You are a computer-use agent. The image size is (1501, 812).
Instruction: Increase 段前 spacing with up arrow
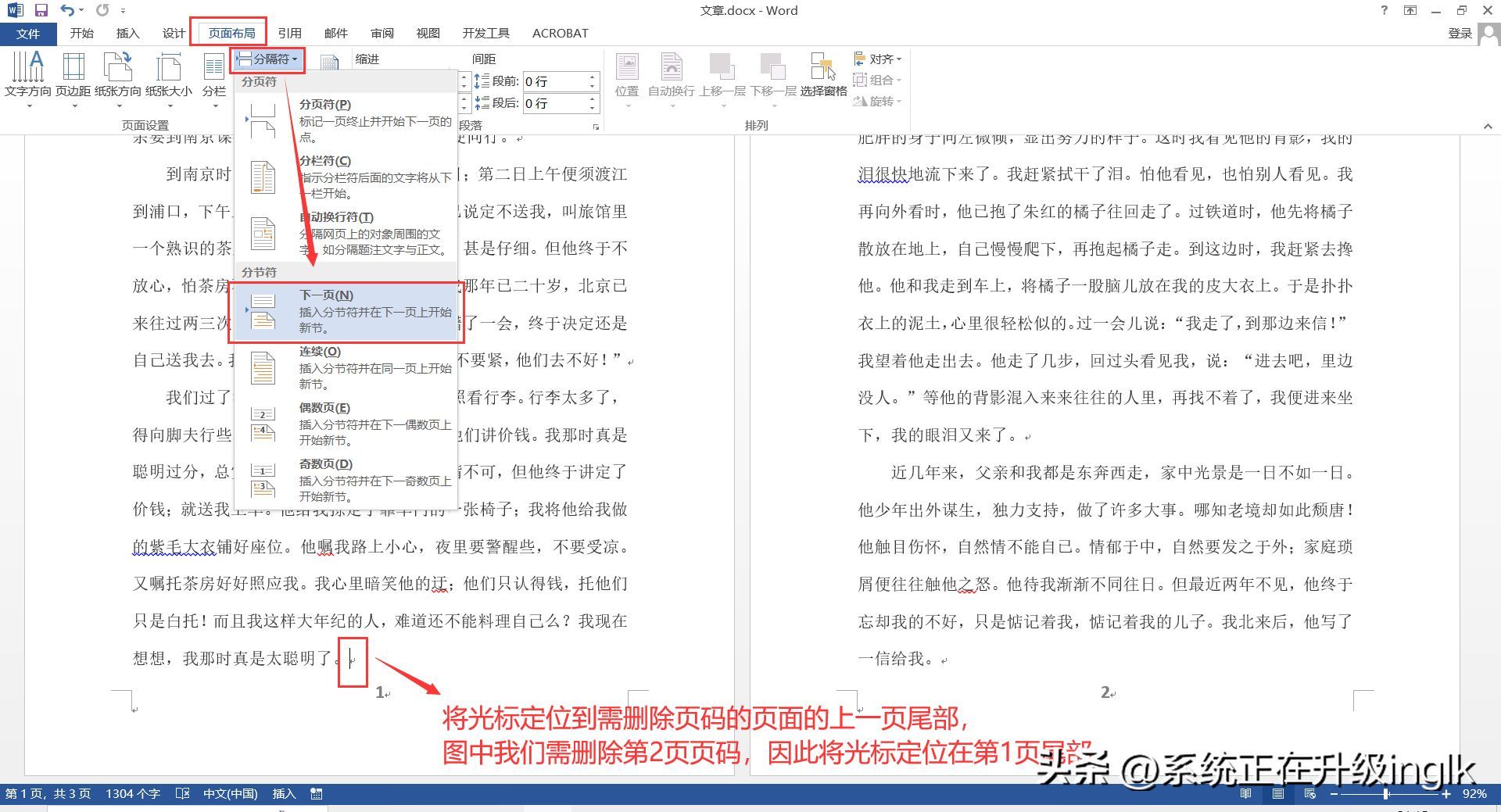point(593,77)
